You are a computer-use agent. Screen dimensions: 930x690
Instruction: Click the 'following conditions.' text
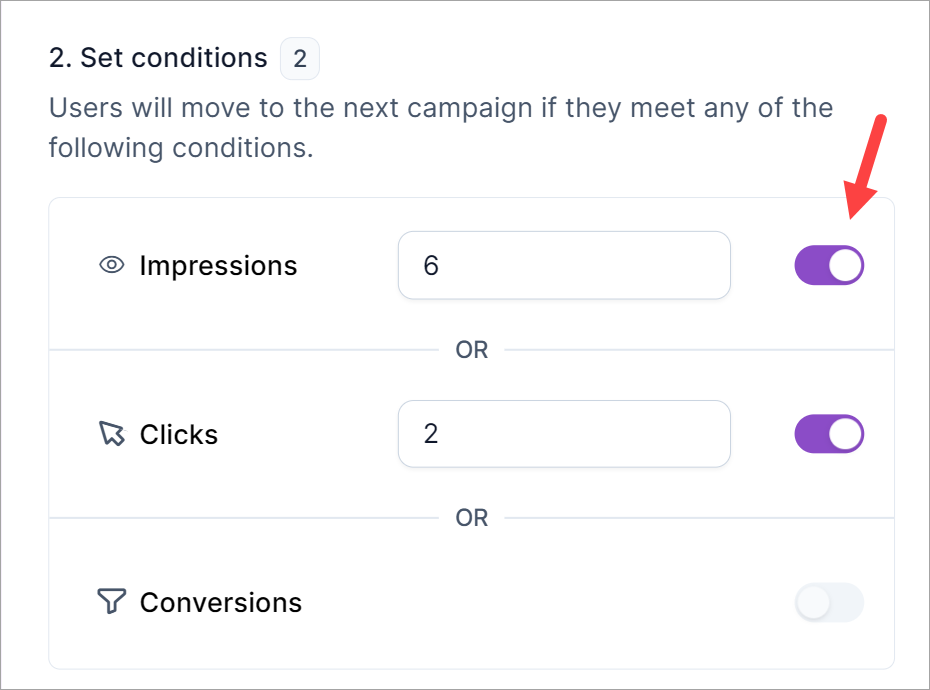[181, 148]
